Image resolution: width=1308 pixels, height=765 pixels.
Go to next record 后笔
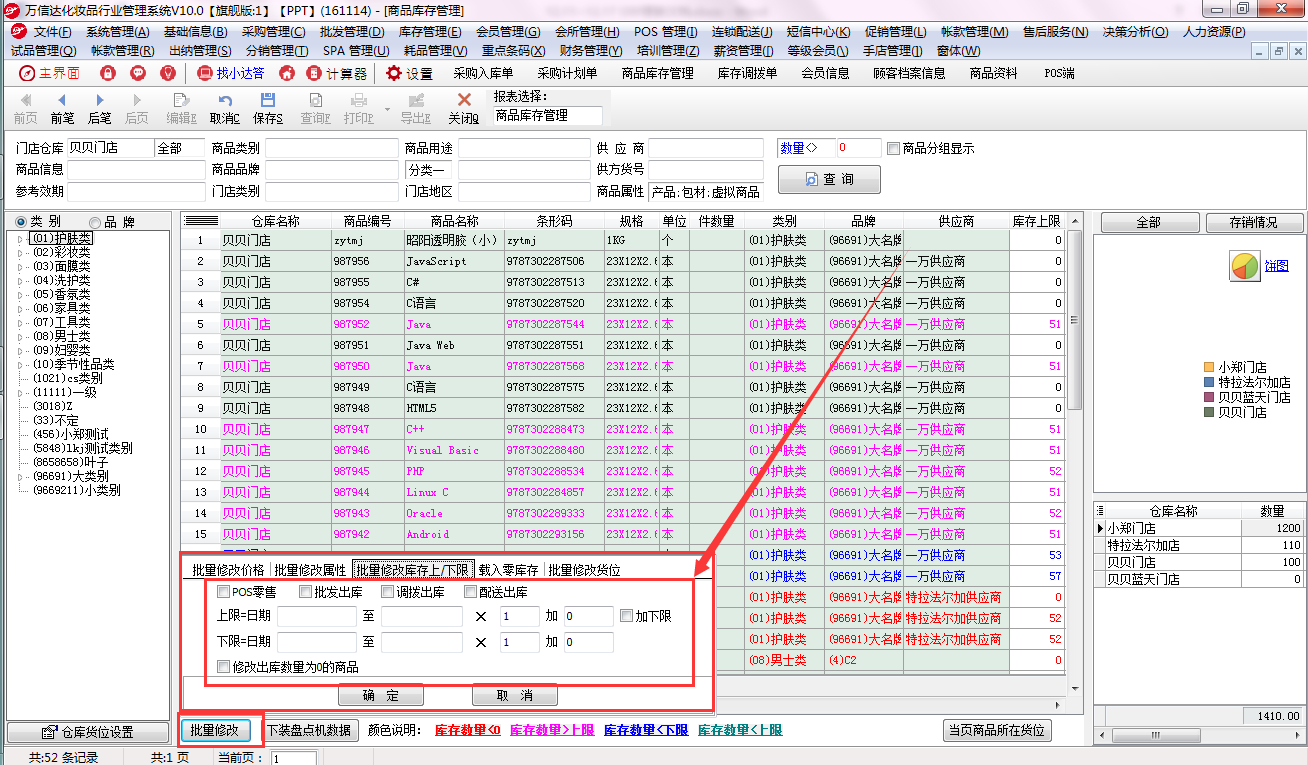(99, 109)
